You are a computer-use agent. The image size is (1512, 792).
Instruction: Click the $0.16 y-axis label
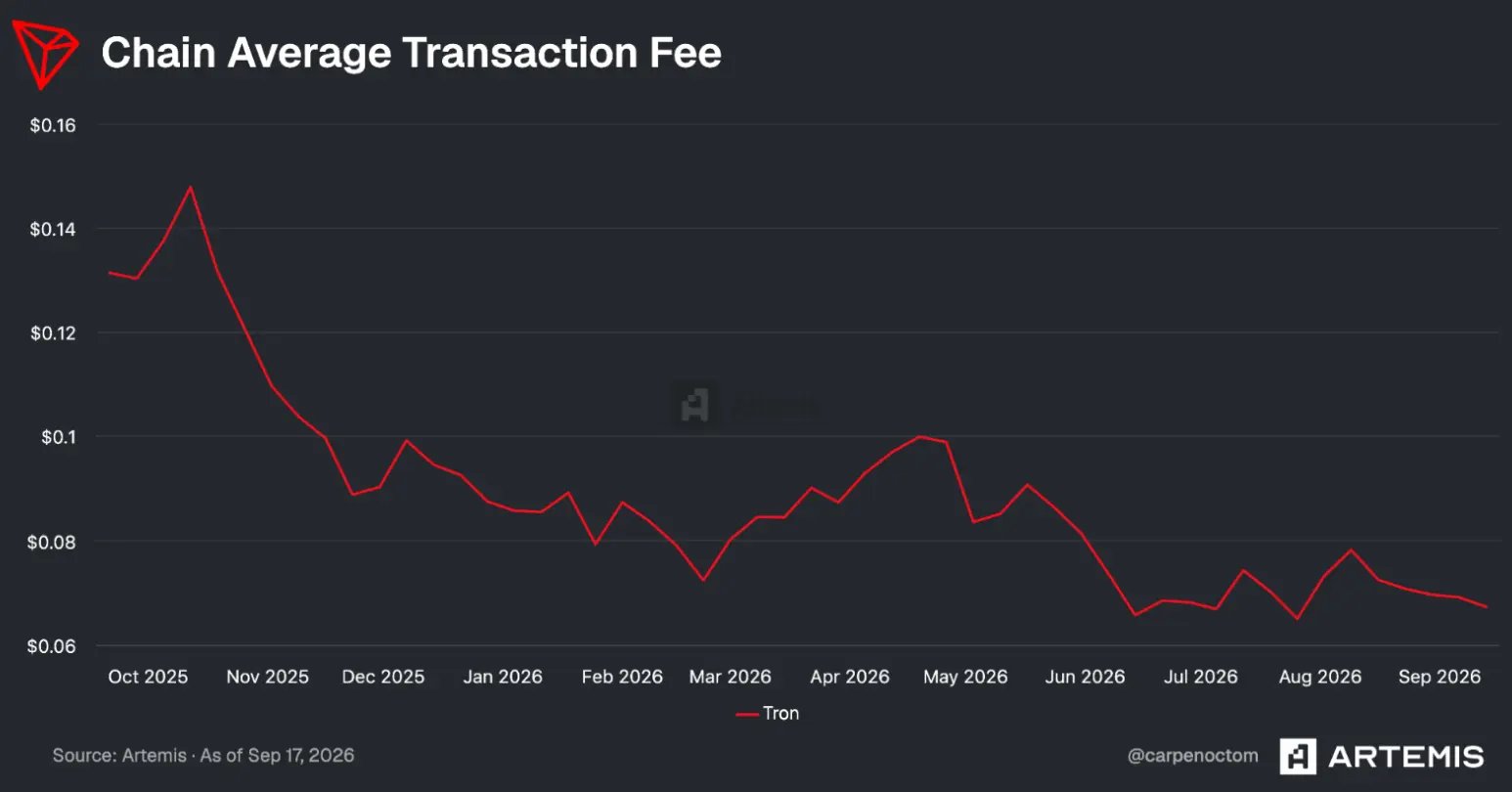pos(53,125)
